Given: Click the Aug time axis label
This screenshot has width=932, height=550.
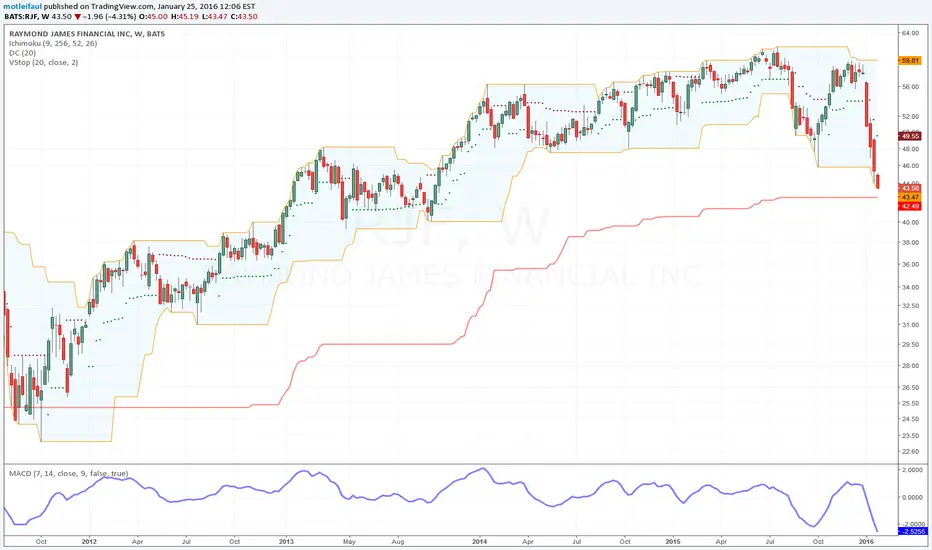Looking at the screenshot, I should tap(398, 542).
